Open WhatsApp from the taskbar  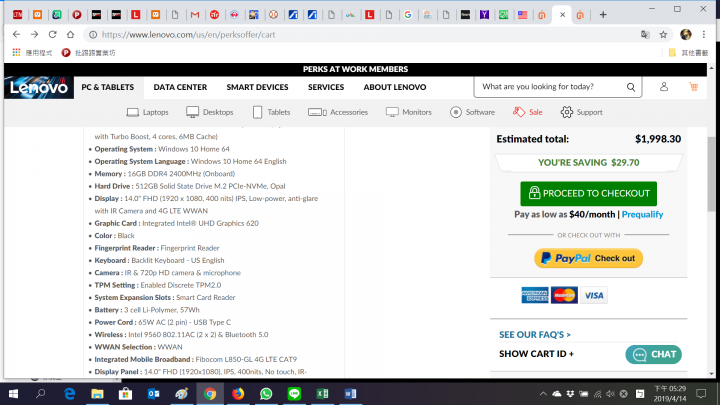pyautogui.click(x=266, y=394)
